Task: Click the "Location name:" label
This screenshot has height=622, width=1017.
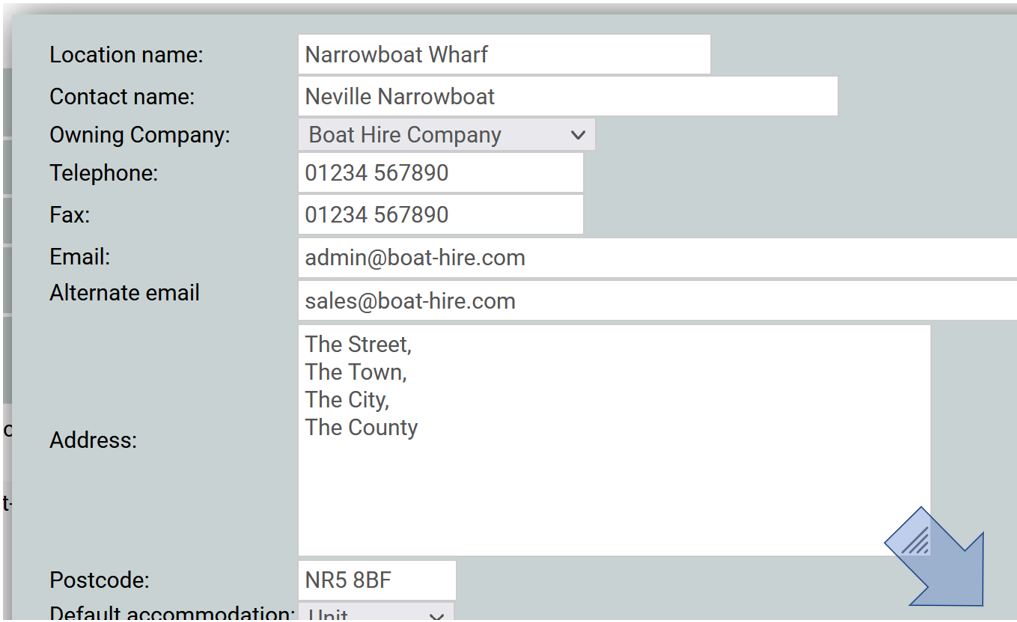Action: (x=126, y=55)
